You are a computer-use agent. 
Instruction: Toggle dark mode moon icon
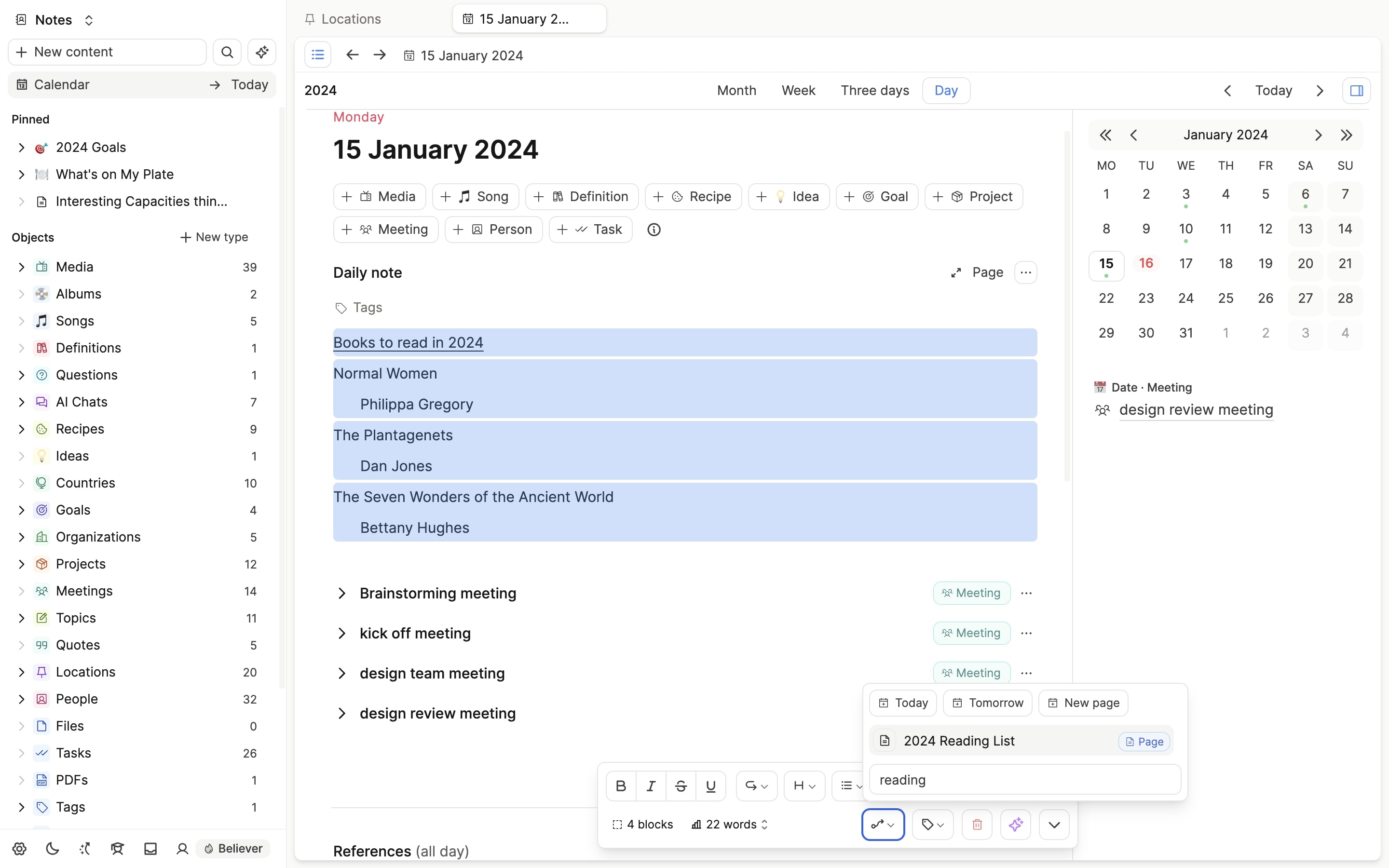point(52,849)
